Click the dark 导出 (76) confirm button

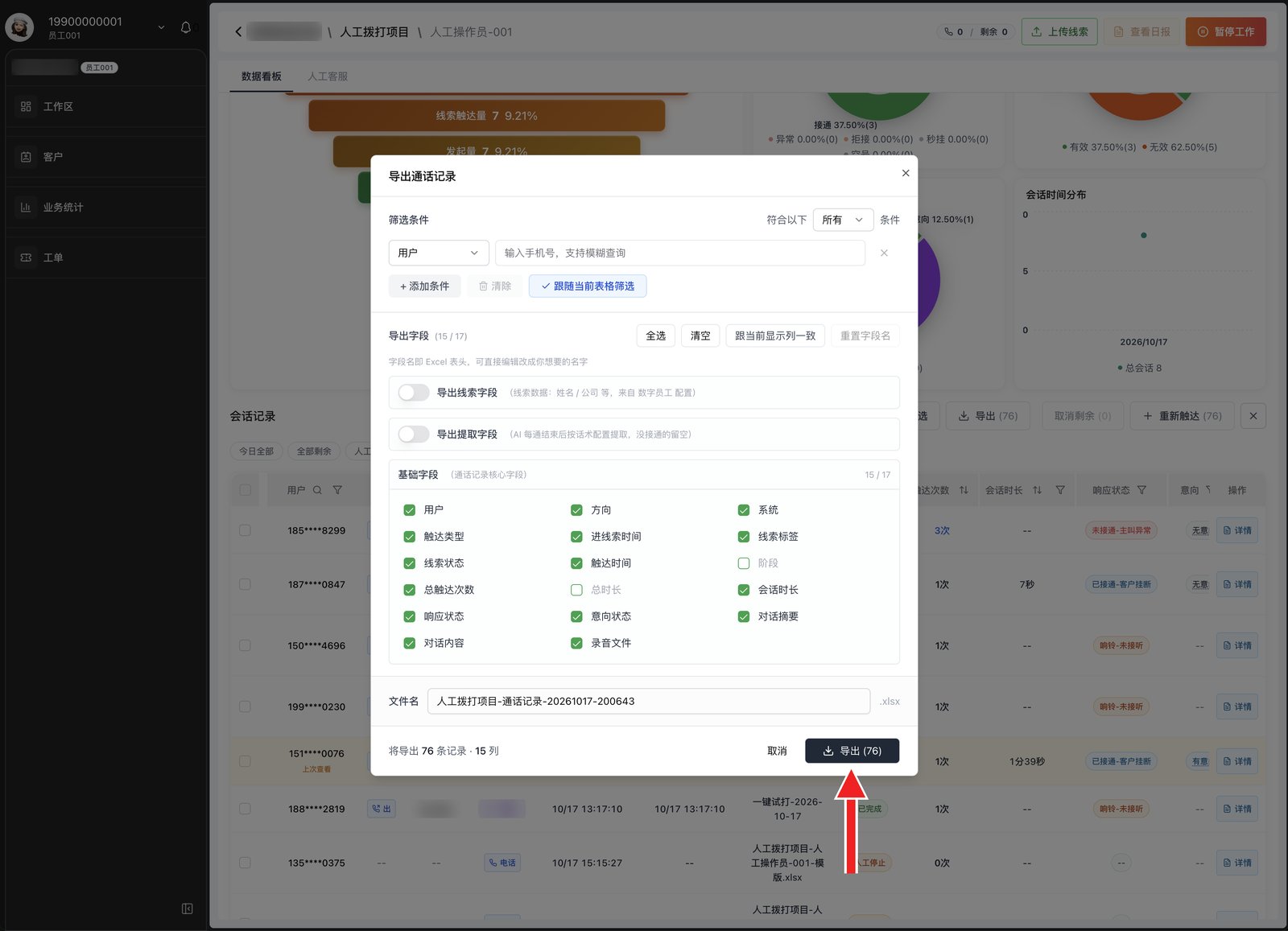852,751
